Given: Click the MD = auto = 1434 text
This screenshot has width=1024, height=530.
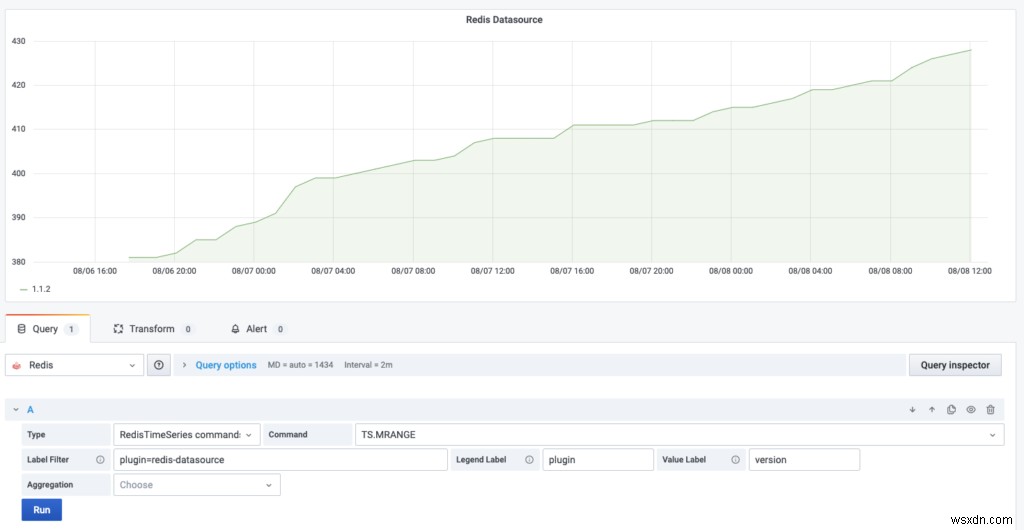Looking at the screenshot, I should [x=300, y=366].
